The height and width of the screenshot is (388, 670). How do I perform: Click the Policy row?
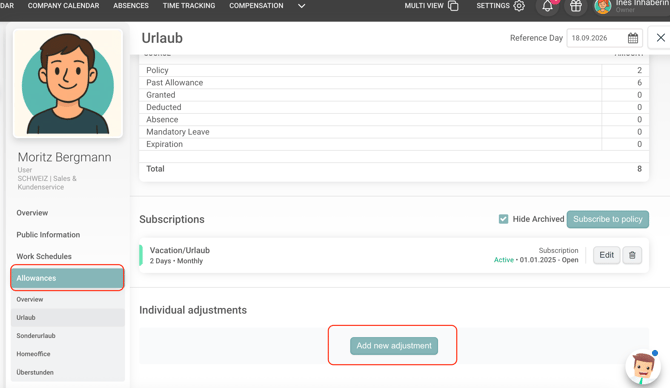394,70
